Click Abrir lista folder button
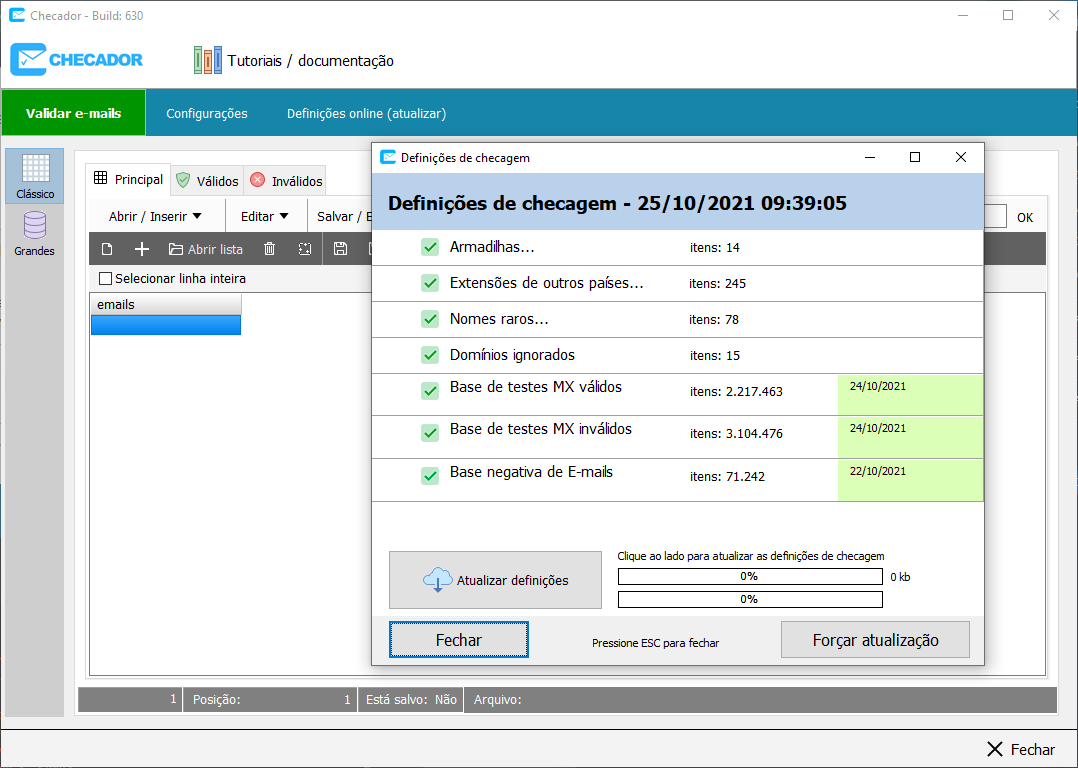 (x=206, y=249)
